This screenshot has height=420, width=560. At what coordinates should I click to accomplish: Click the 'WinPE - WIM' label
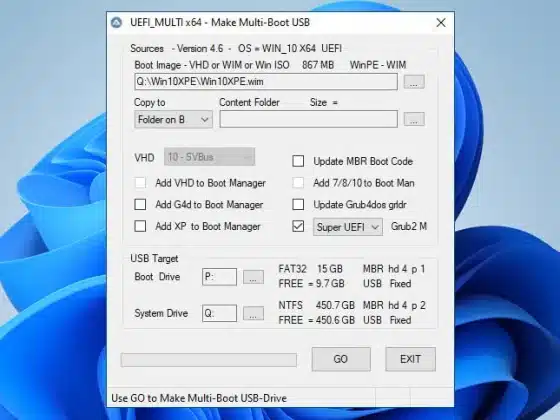[378, 65]
